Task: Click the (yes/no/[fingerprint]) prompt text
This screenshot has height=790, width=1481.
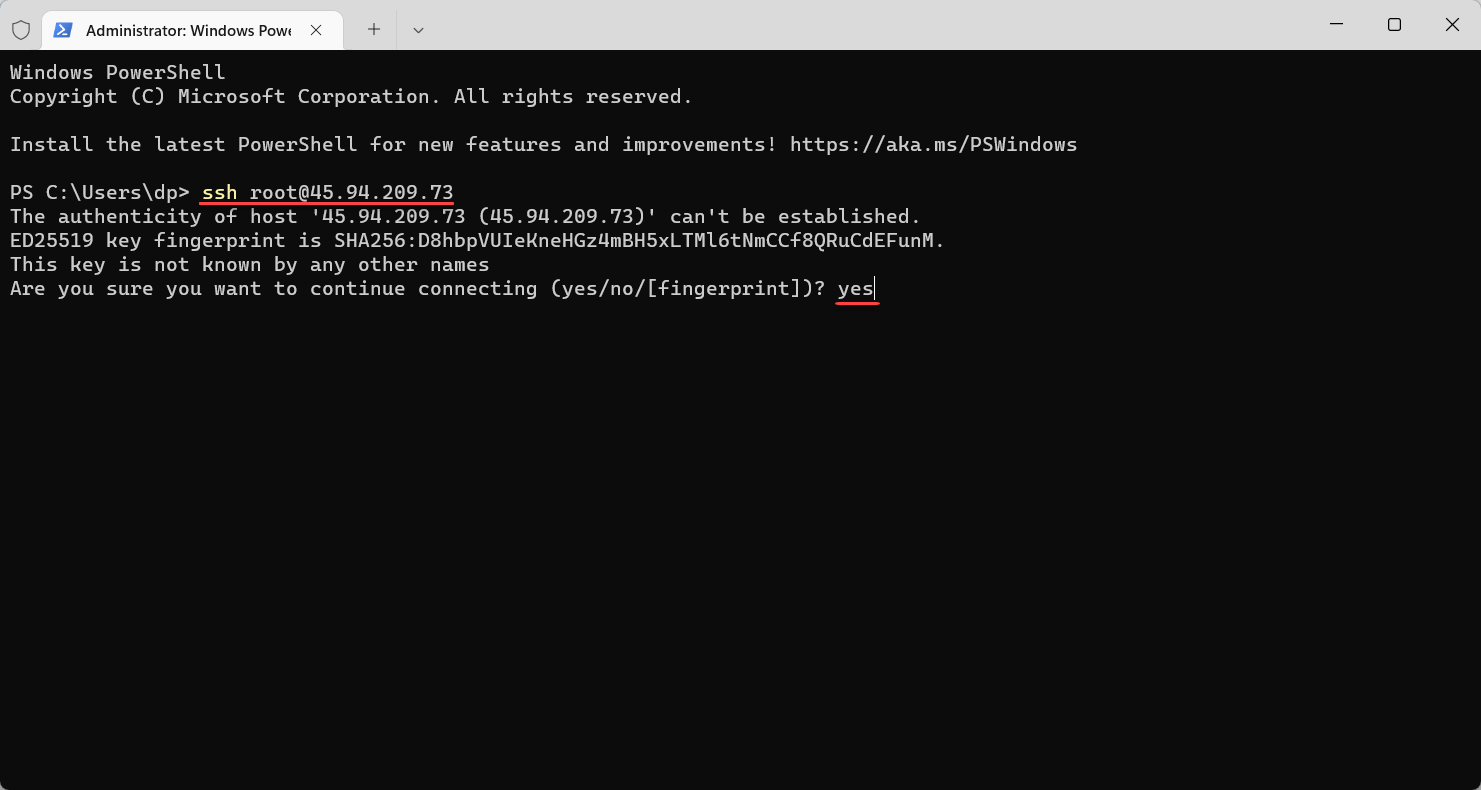Action: click(683, 289)
